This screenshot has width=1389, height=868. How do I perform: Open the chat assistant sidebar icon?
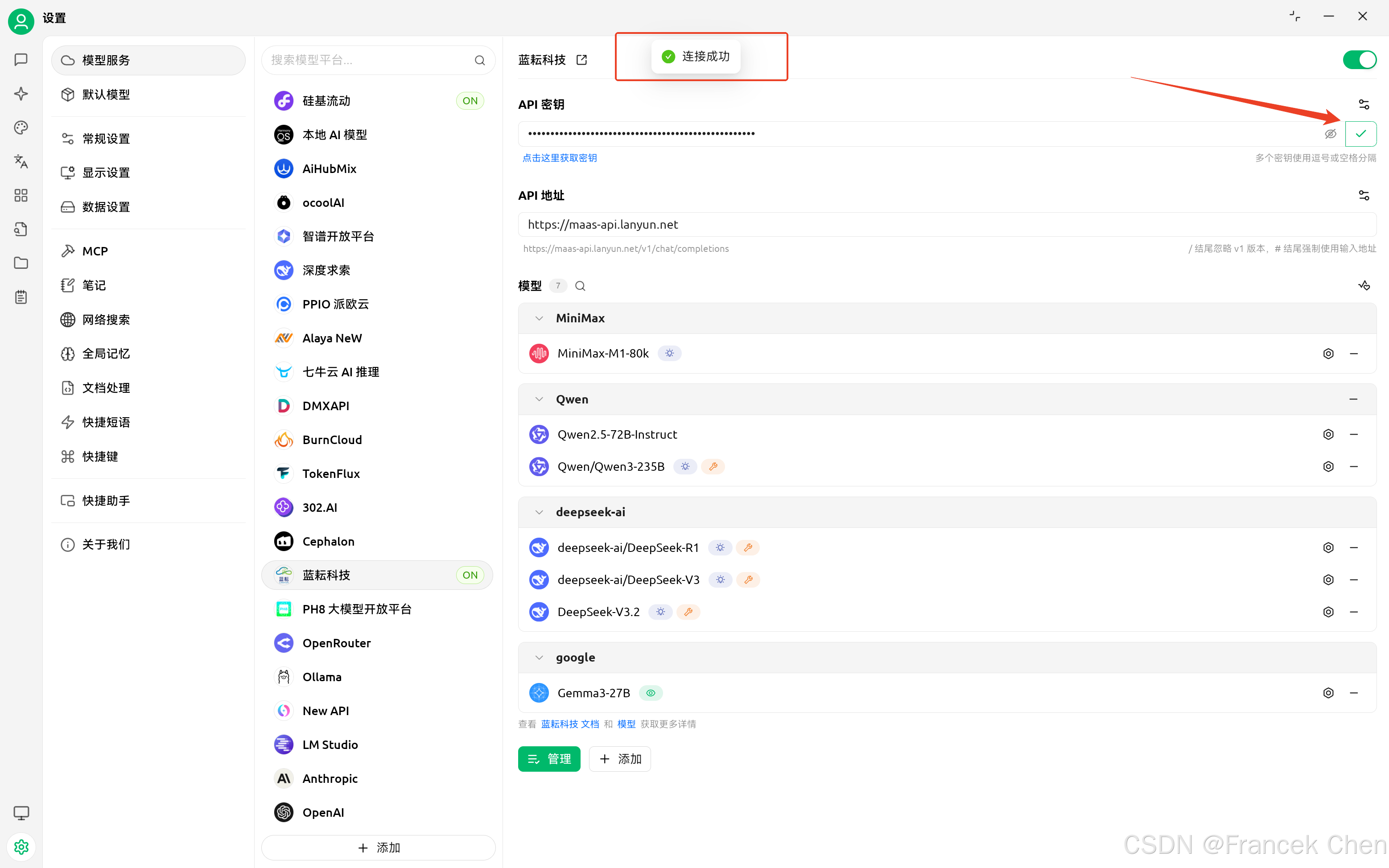tap(21, 60)
